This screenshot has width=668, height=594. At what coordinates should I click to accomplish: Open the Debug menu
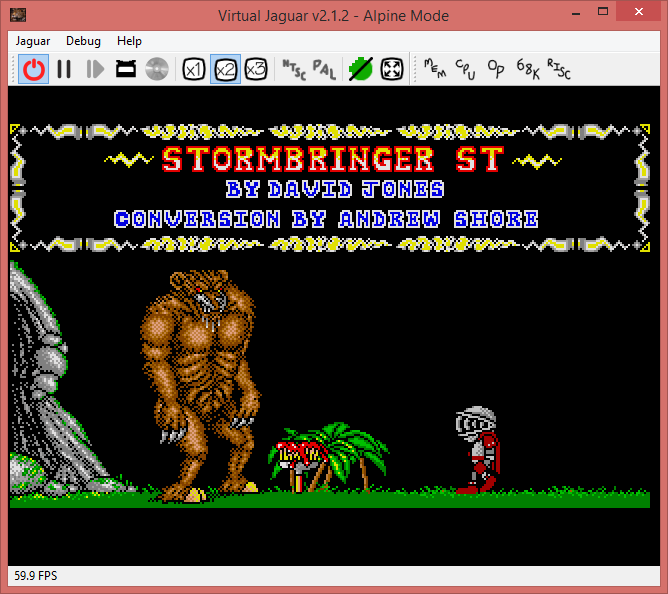click(x=83, y=41)
